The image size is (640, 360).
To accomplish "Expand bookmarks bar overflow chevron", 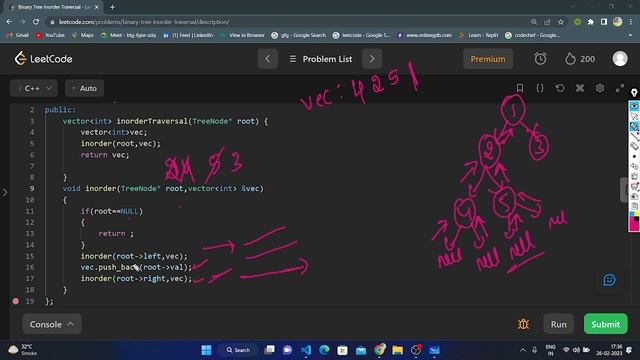I will click(631, 35).
